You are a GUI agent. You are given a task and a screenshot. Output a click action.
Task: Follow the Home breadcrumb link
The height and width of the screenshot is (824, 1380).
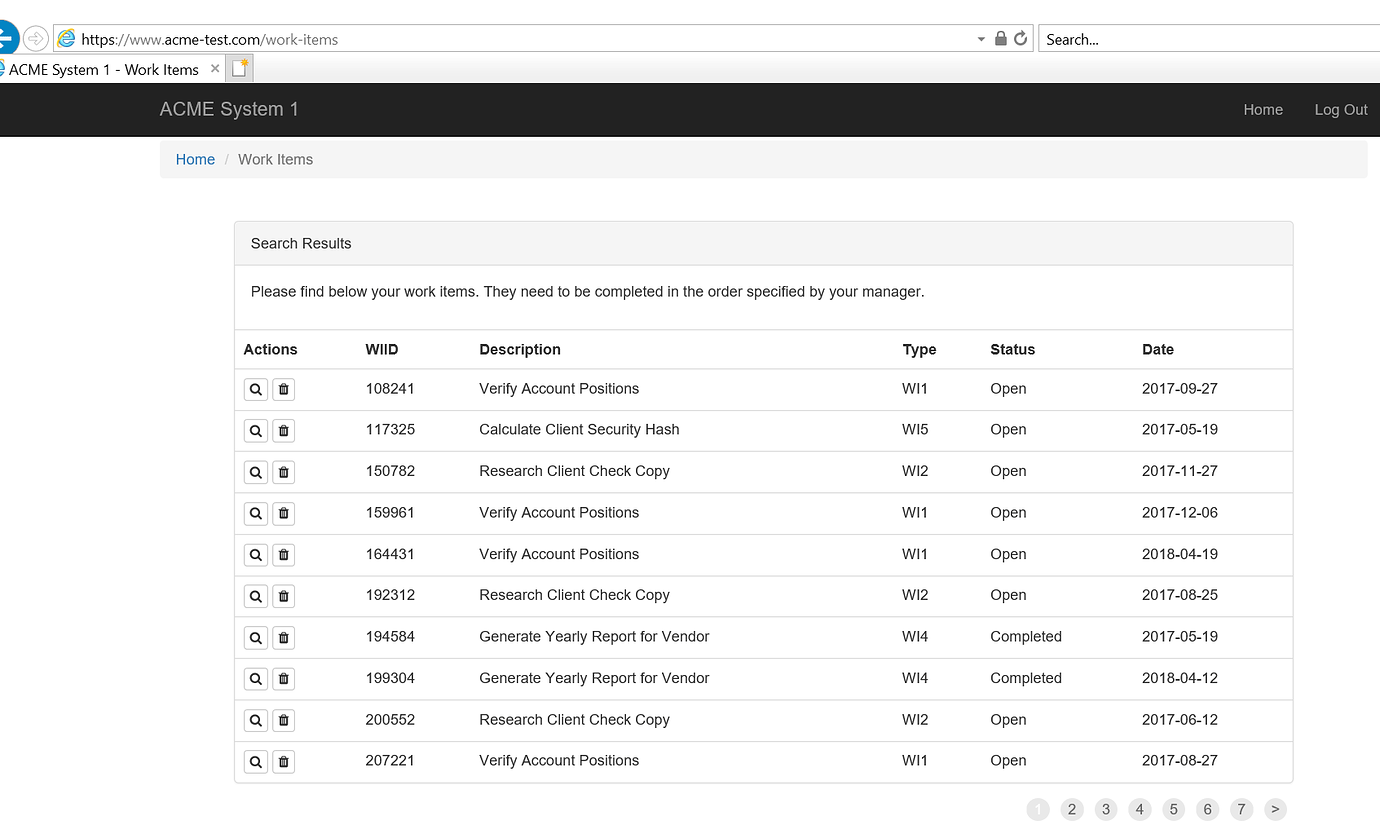(195, 159)
